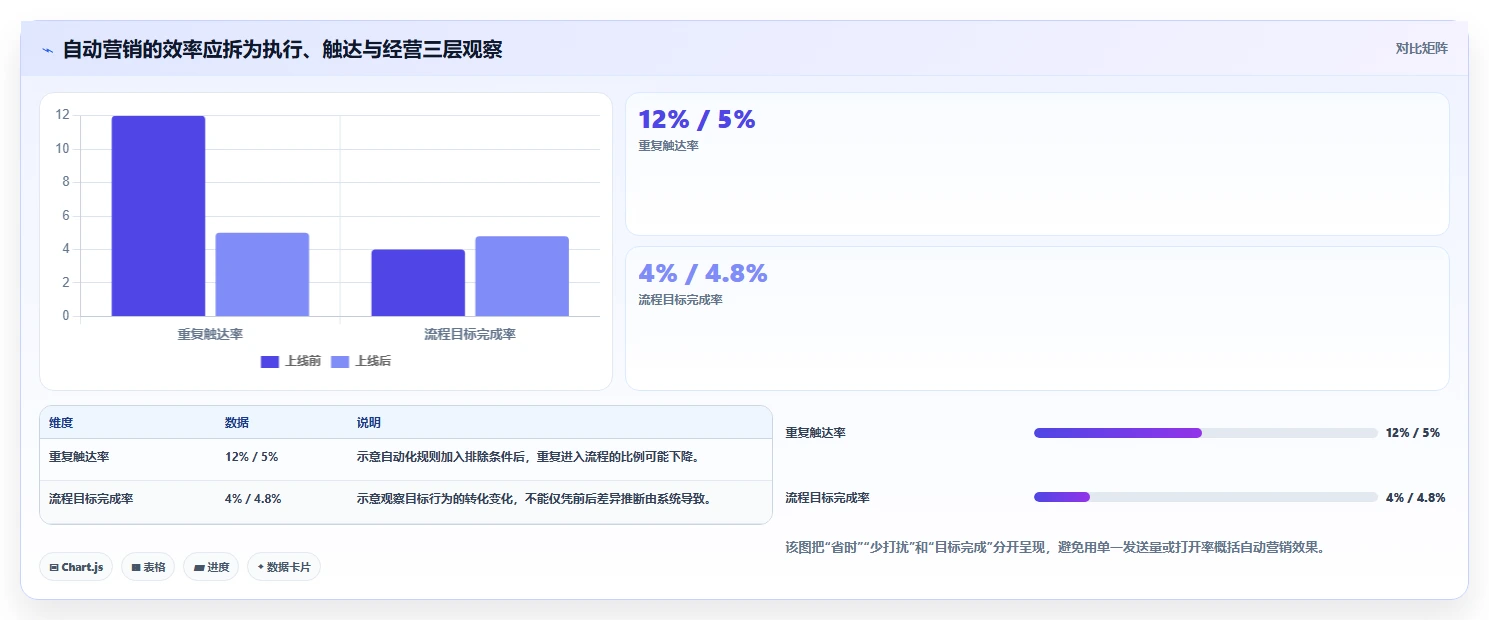This screenshot has height=620, width=1489.
Task: Click the 数据卡片 chip sparkle icon
Action: 261,567
